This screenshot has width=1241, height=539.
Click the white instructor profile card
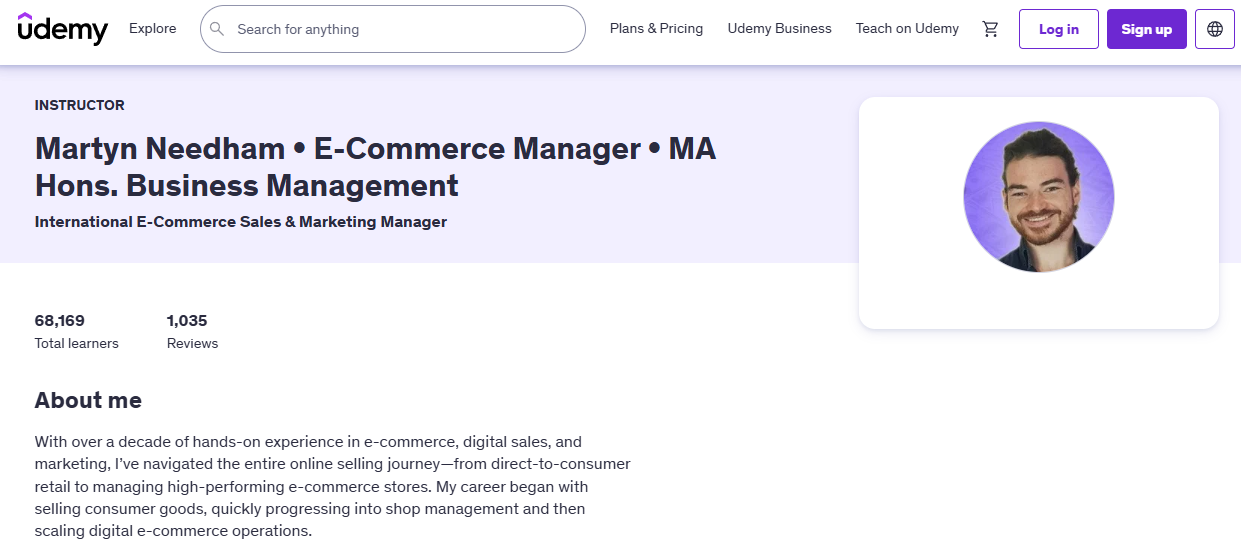coord(1039,213)
